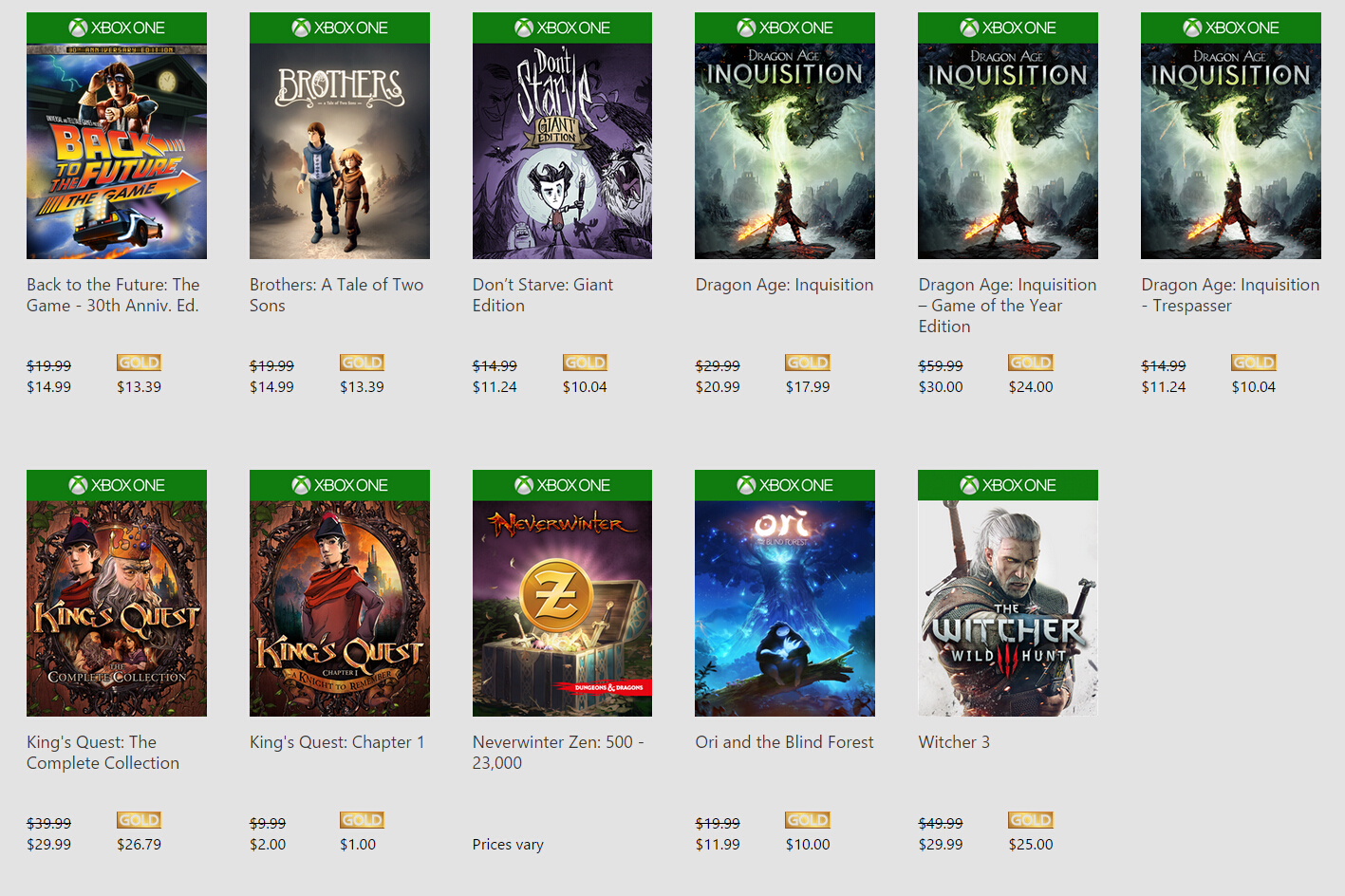Select Ori and the Blind Forest cover
The height and width of the screenshot is (896, 1345).
(785, 608)
